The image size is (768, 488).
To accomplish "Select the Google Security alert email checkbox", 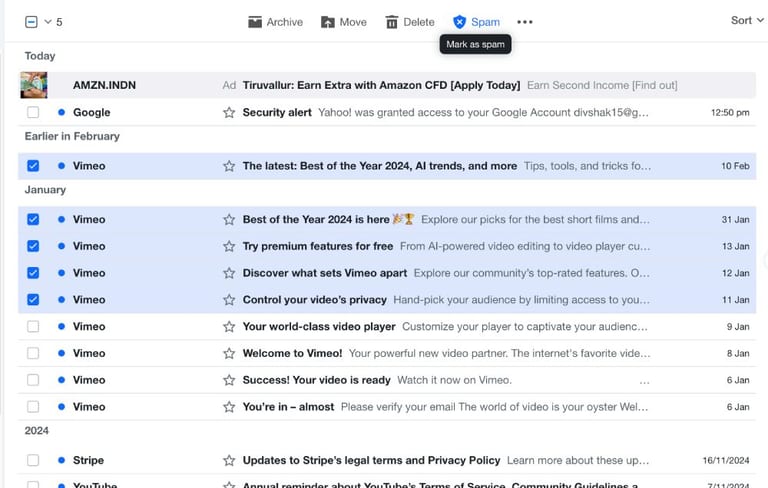I will point(33,112).
